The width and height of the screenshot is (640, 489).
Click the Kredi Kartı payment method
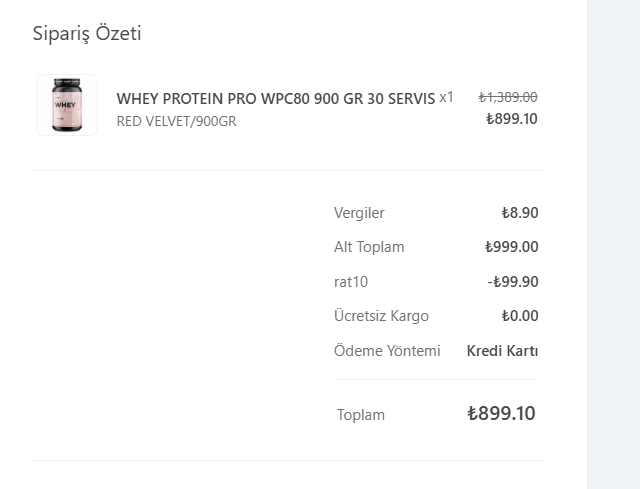(x=502, y=351)
